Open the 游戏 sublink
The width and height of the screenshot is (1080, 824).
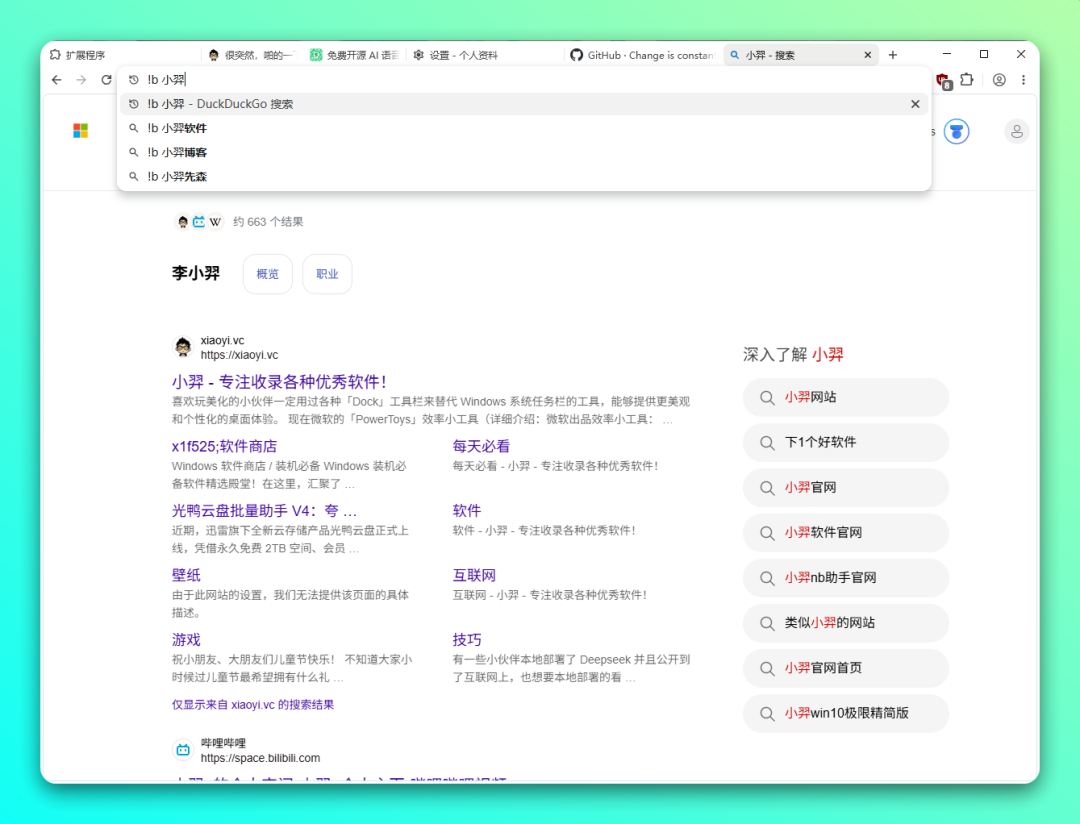coord(186,640)
